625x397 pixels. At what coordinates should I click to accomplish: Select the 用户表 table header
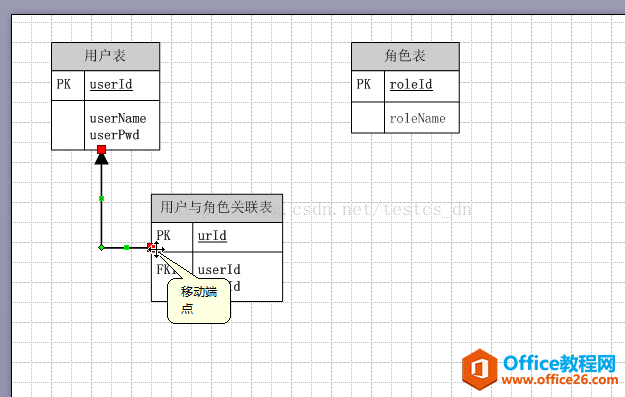[106, 56]
